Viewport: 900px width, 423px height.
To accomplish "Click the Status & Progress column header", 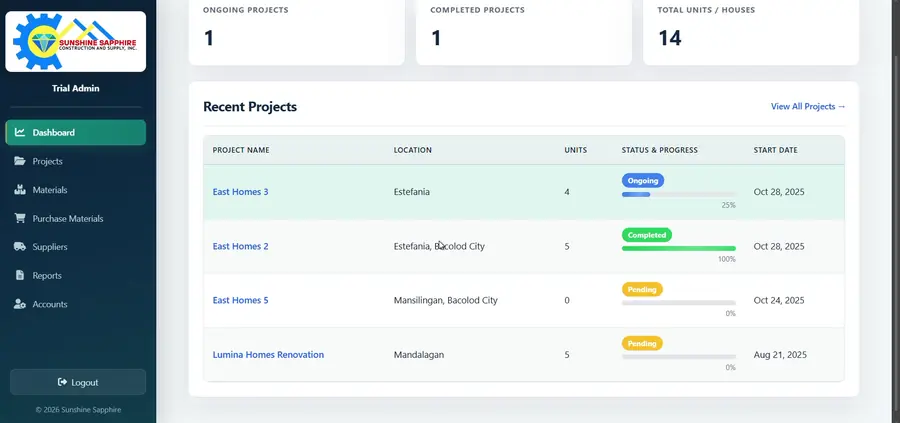I will click(x=660, y=150).
